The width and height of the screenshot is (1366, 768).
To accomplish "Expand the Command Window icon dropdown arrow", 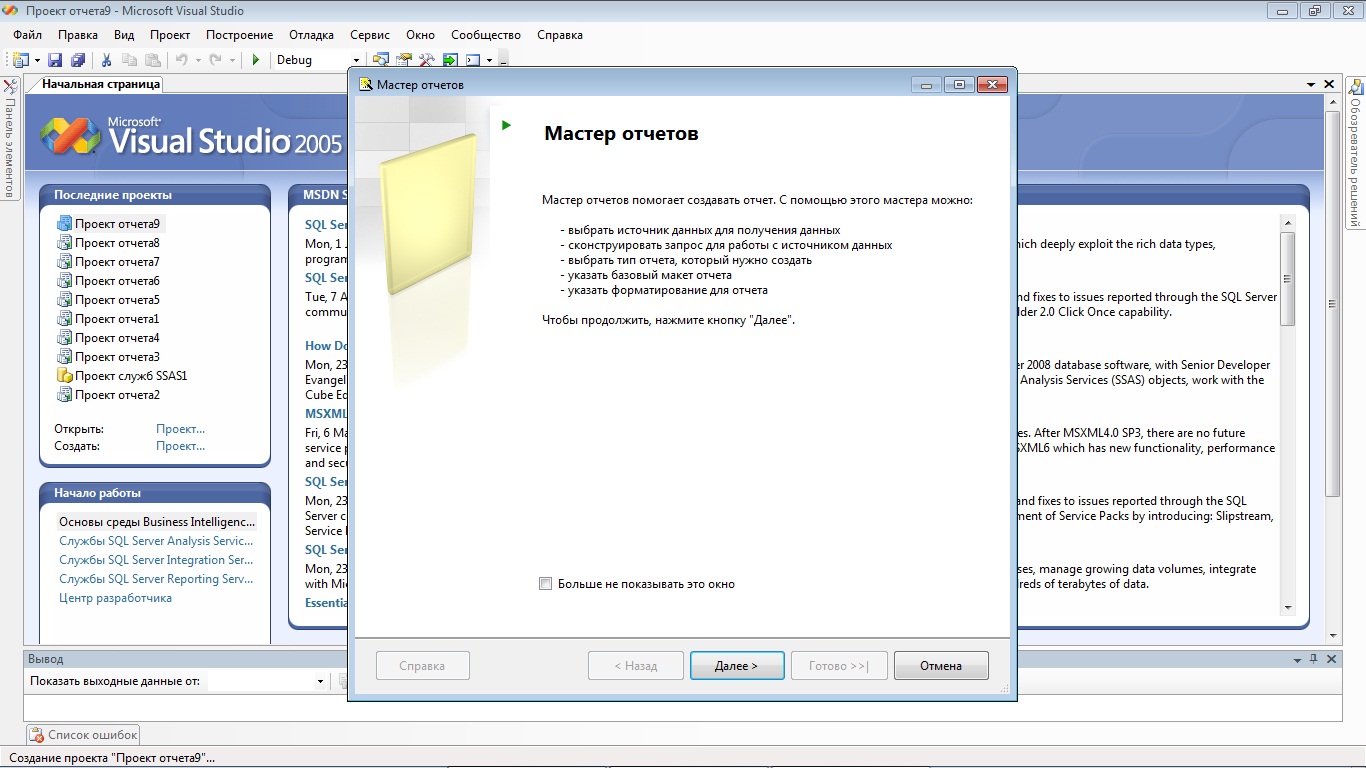I will [x=489, y=60].
